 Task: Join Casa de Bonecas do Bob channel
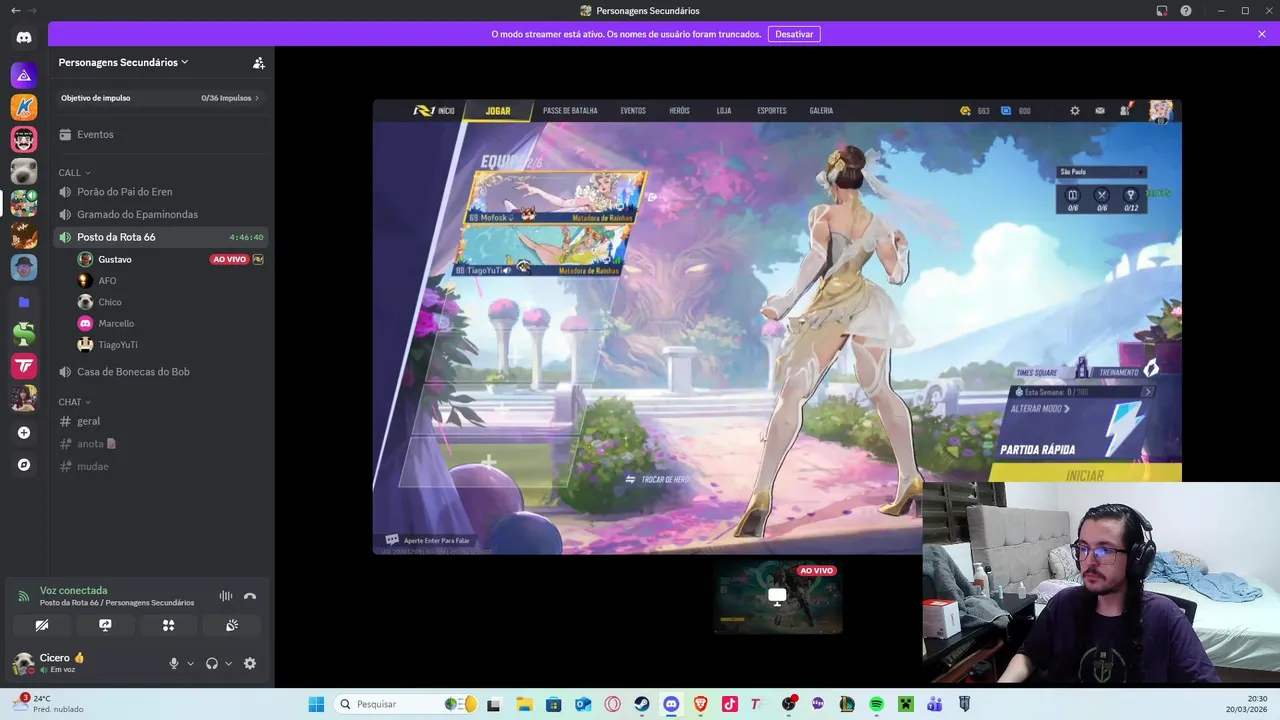160,371
